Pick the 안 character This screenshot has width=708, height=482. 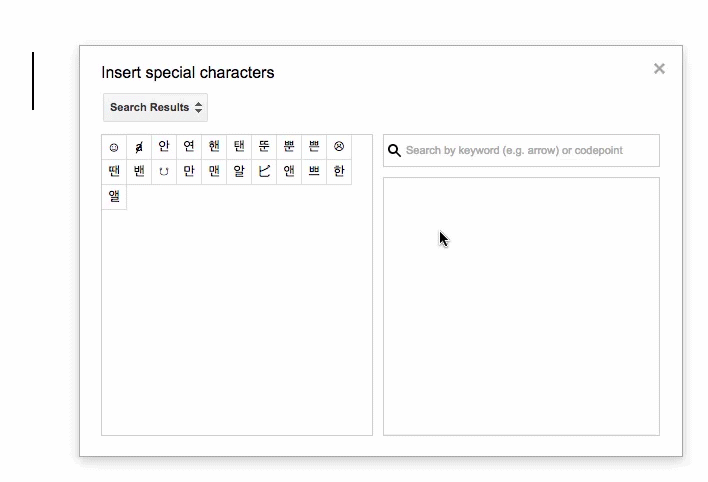click(164, 147)
